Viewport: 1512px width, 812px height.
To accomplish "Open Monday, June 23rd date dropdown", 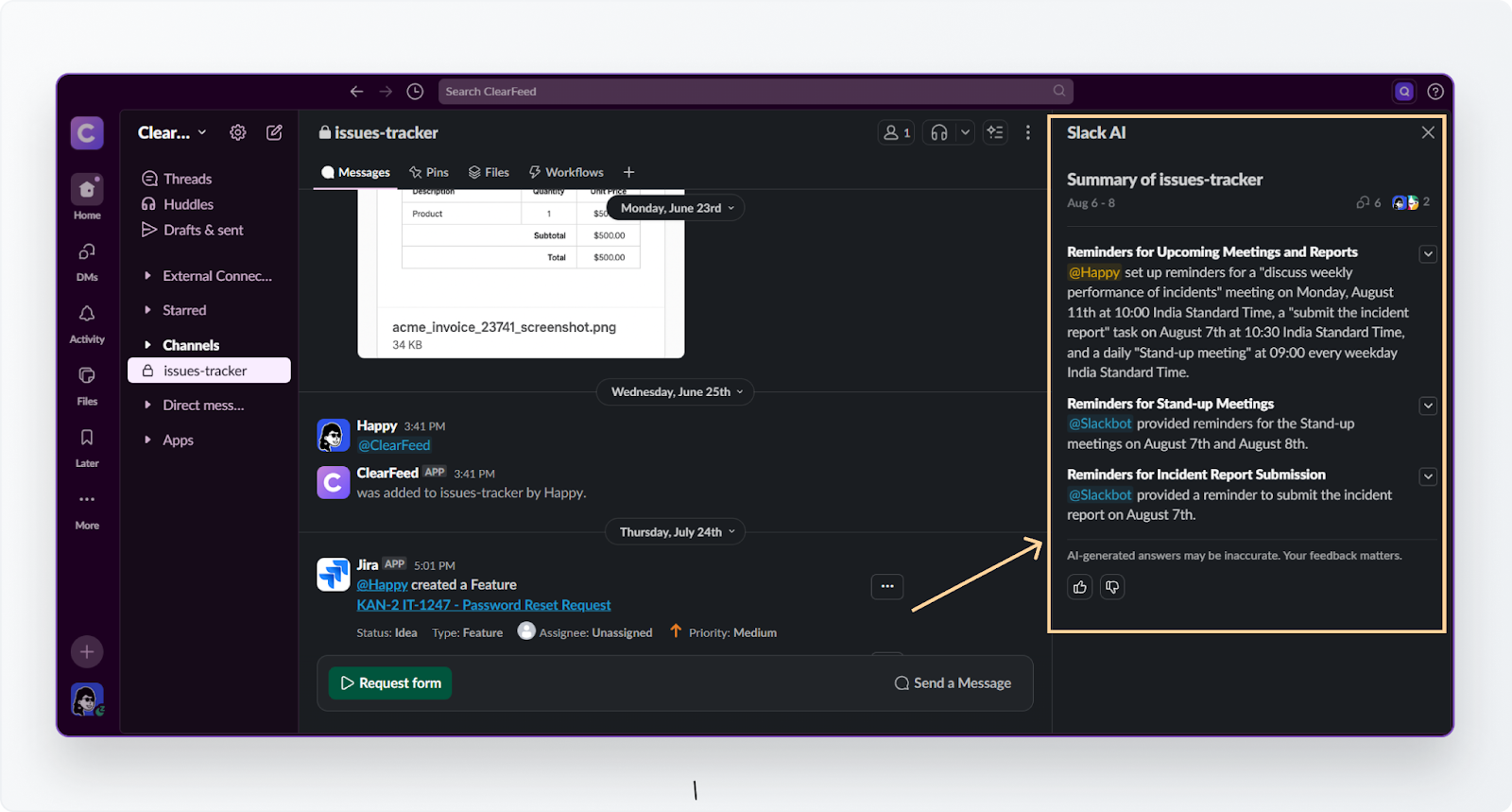I will [676, 208].
